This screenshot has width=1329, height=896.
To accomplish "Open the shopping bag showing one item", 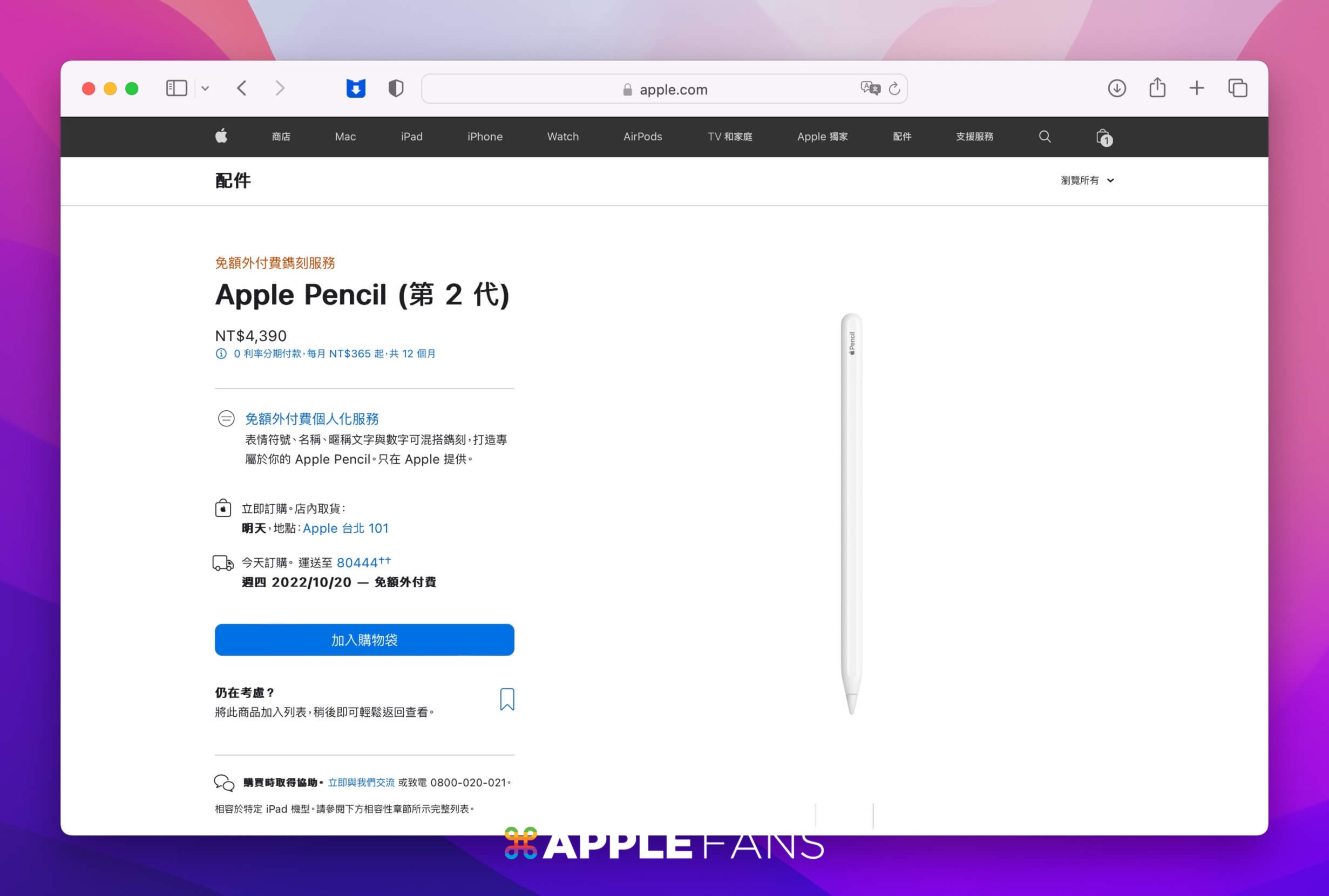I will click(1103, 137).
